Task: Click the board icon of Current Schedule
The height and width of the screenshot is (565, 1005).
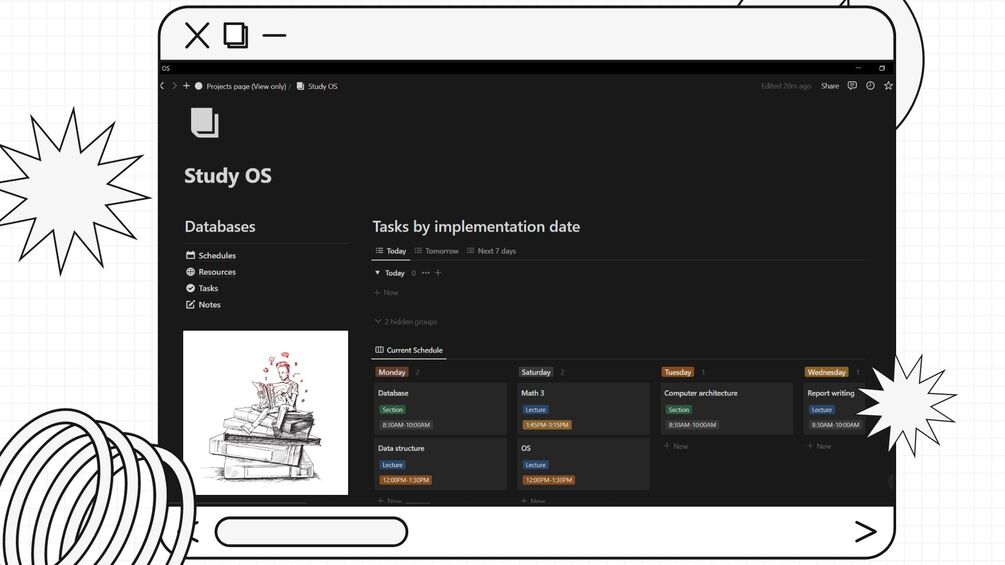Action: click(379, 350)
